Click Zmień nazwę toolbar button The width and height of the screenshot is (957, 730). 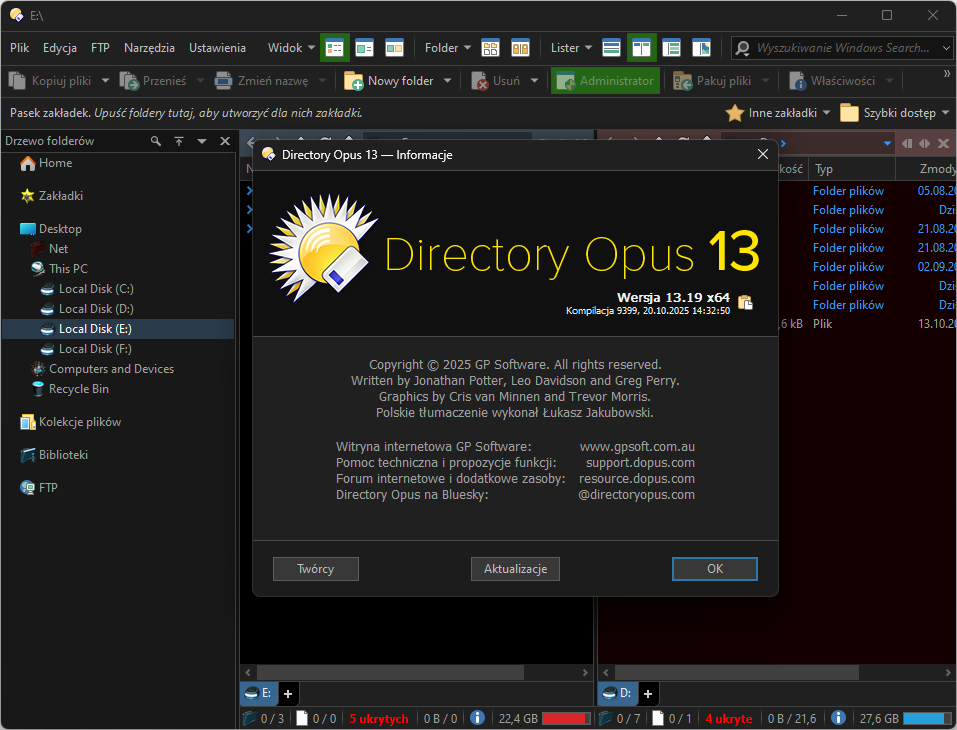[x=262, y=81]
